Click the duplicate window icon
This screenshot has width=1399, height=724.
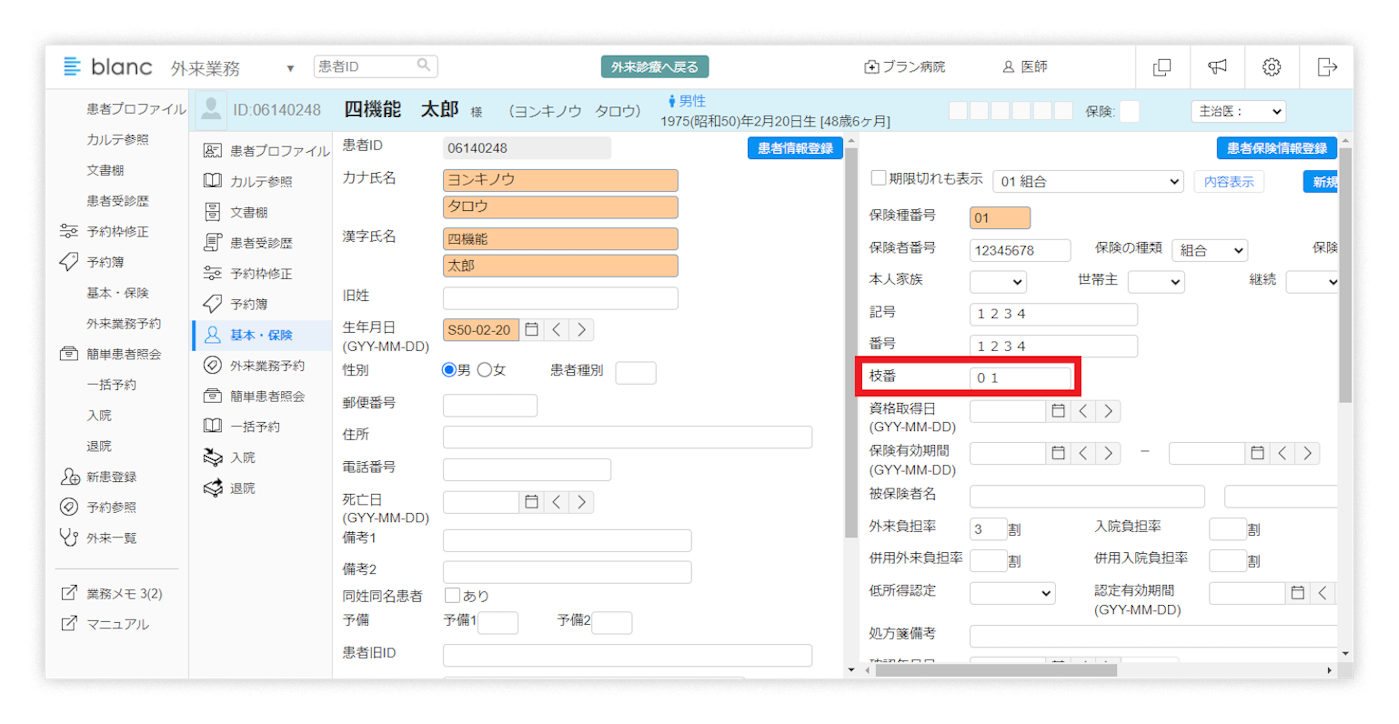[x=1162, y=67]
